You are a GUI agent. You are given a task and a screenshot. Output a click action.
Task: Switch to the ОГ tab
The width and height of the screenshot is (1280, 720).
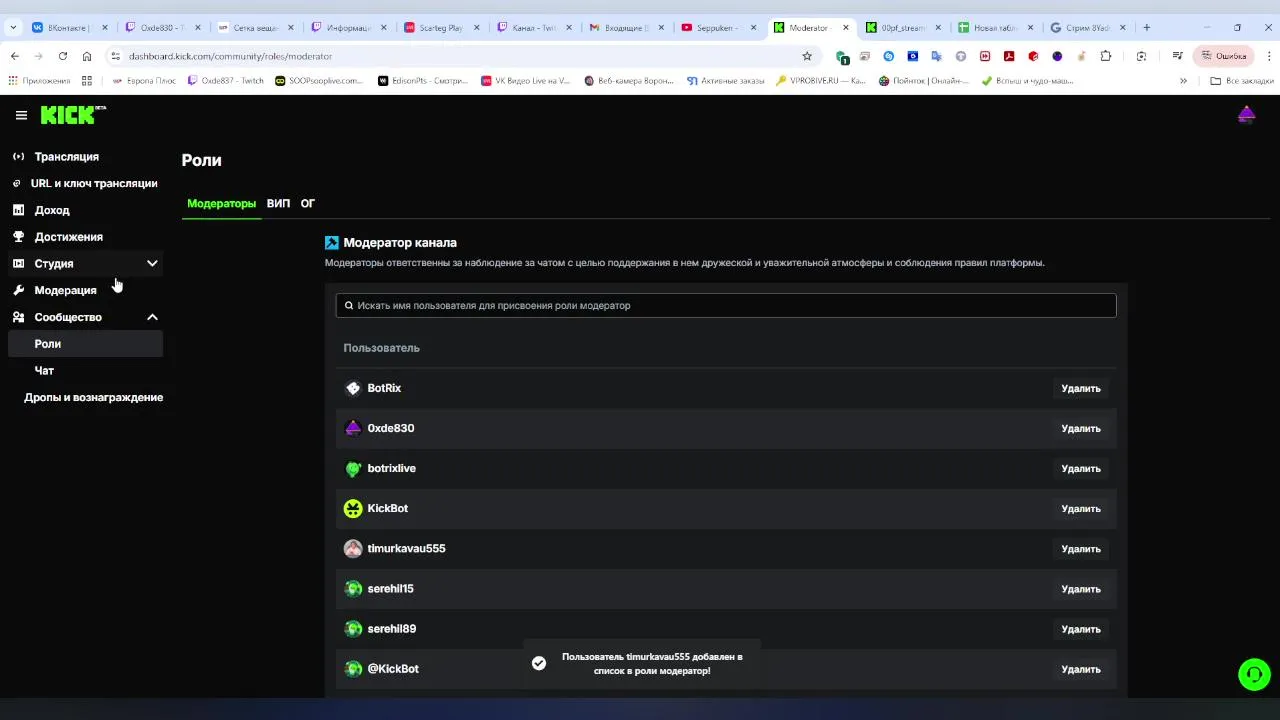pyautogui.click(x=308, y=203)
